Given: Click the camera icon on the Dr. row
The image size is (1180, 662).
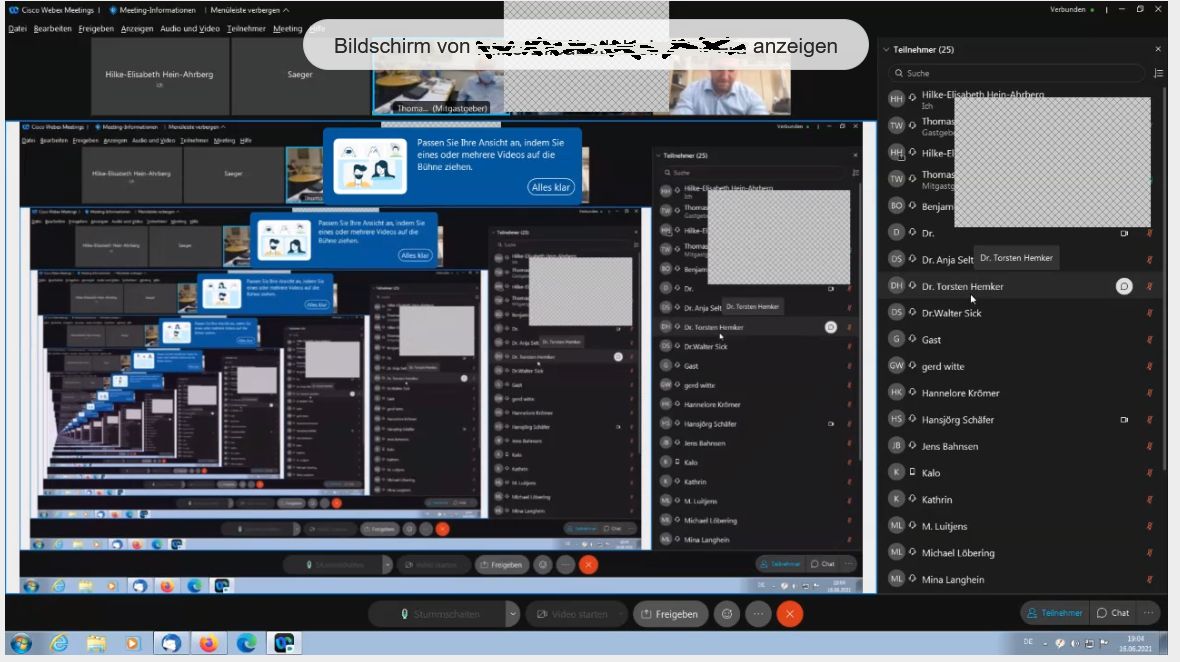Looking at the screenshot, I should tap(1124, 233).
